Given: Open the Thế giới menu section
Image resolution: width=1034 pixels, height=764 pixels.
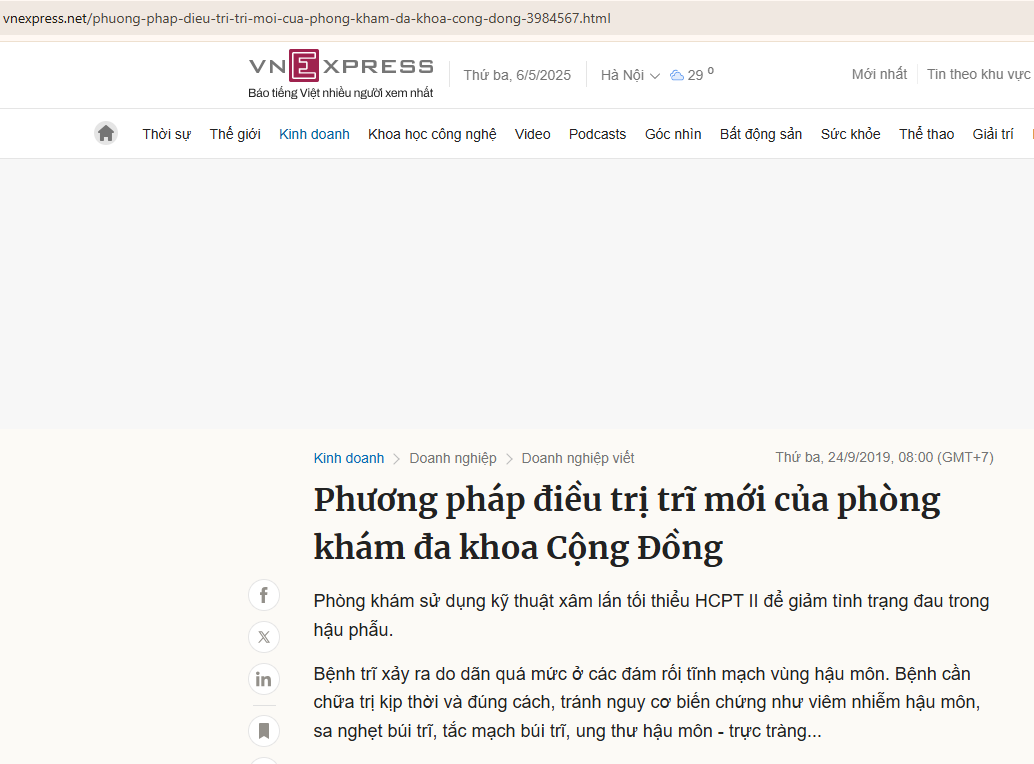Looking at the screenshot, I should click(x=235, y=134).
